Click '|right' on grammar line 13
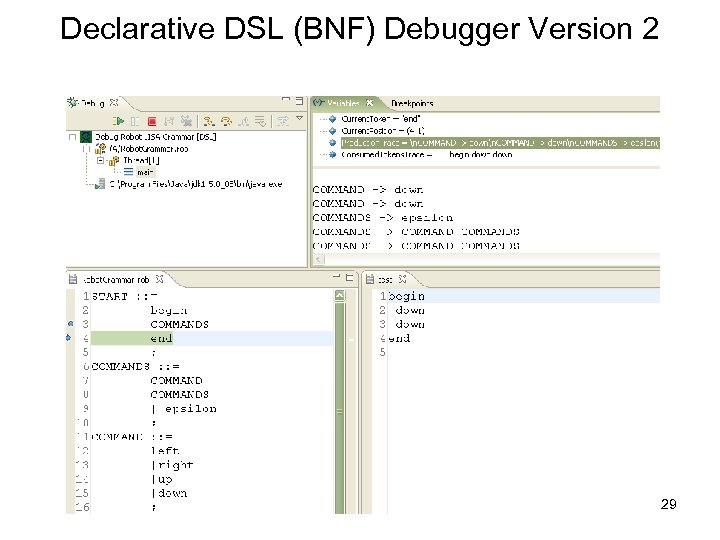Screen dimensions: 720x540 pos(172,465)
